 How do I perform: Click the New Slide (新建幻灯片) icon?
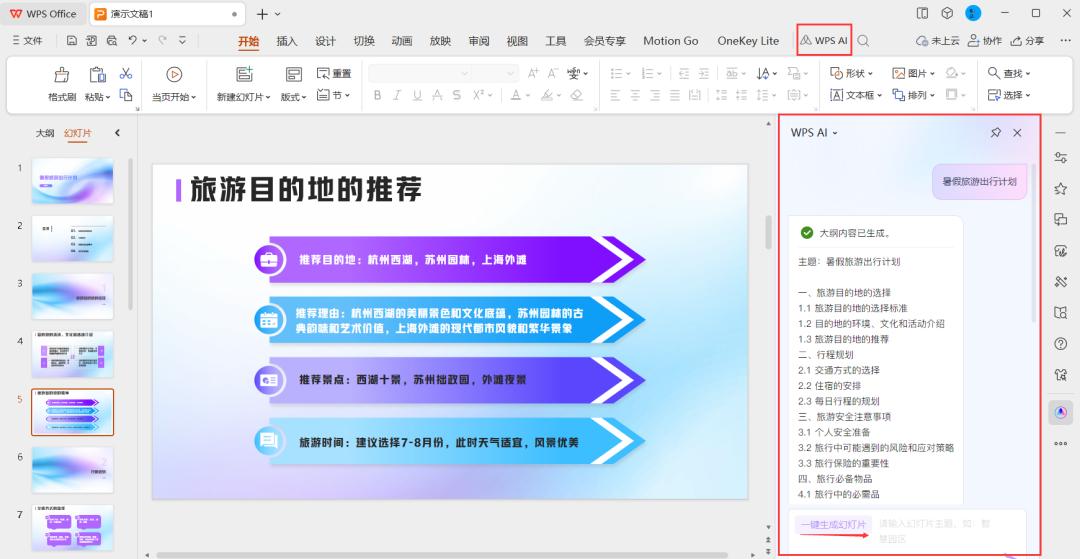244,74
